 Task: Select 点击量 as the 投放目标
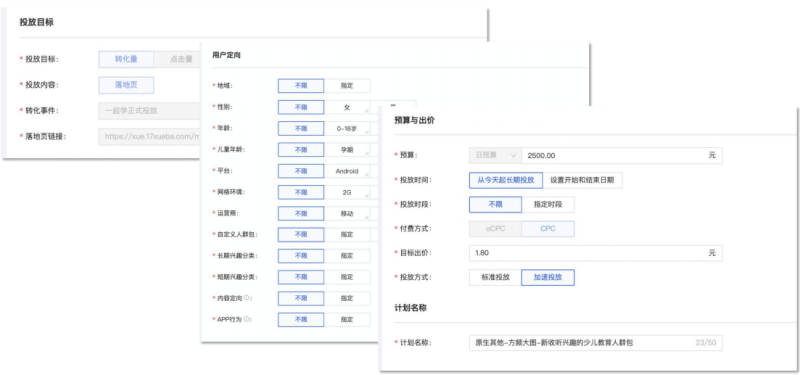pyautogui.click(x=177, y=59)
